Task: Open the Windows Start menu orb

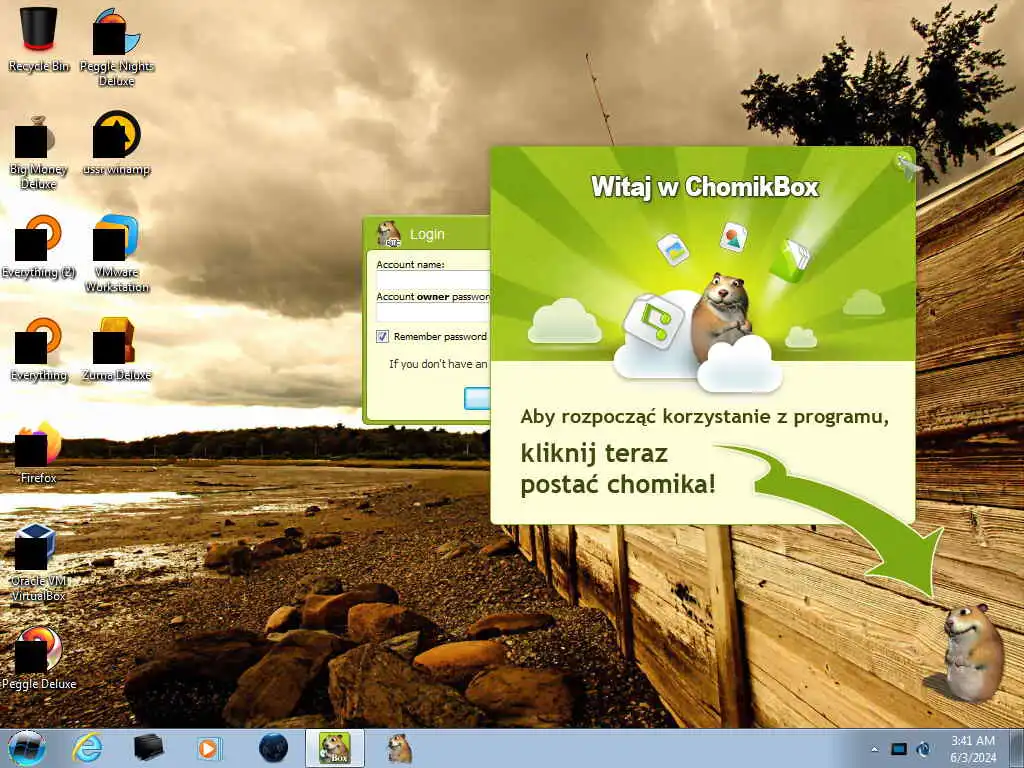Action: pyautogui.click(x=27, y=748)
